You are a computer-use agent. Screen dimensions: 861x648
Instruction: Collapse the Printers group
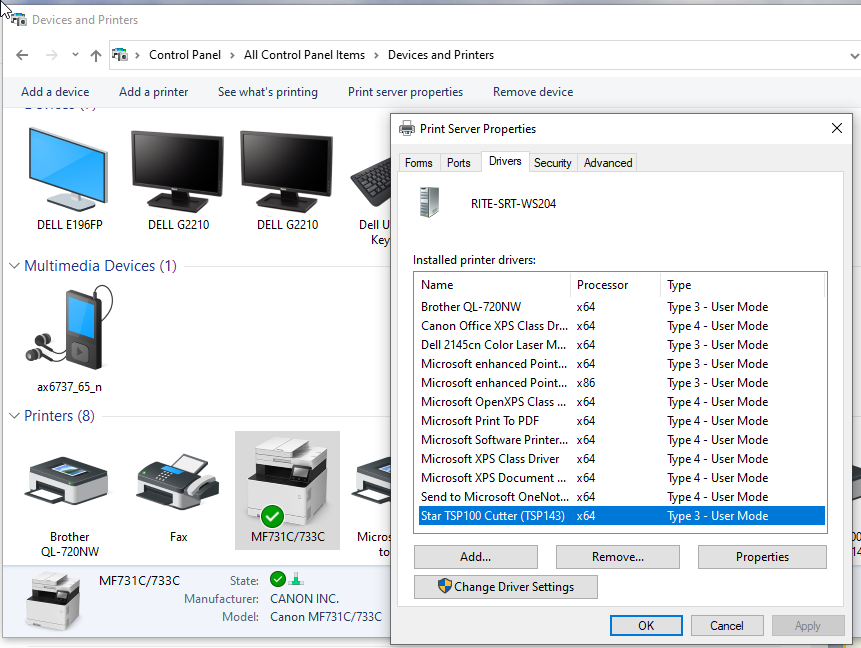[14, 416]
